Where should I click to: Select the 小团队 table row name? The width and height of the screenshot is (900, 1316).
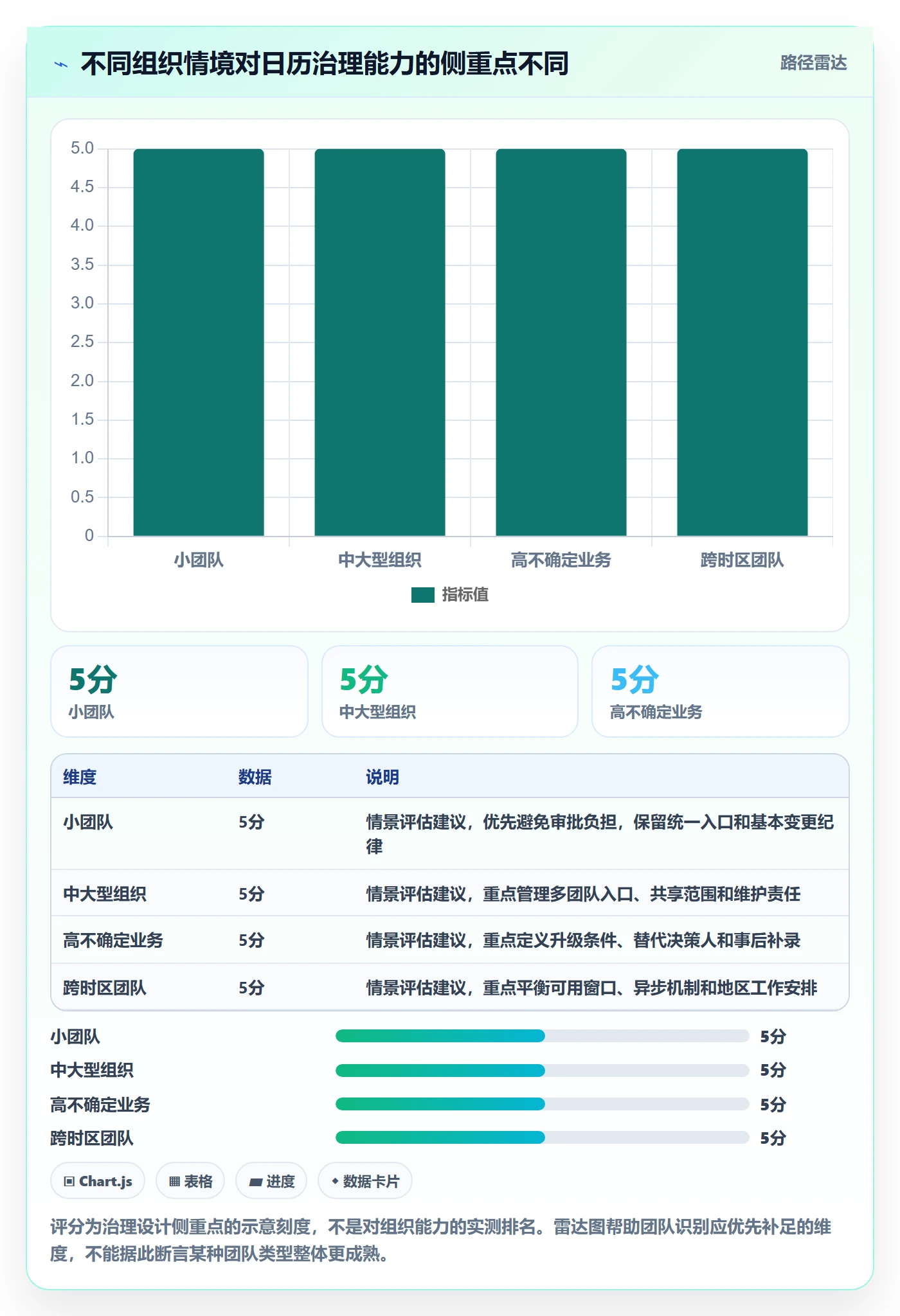click(88, 822)
